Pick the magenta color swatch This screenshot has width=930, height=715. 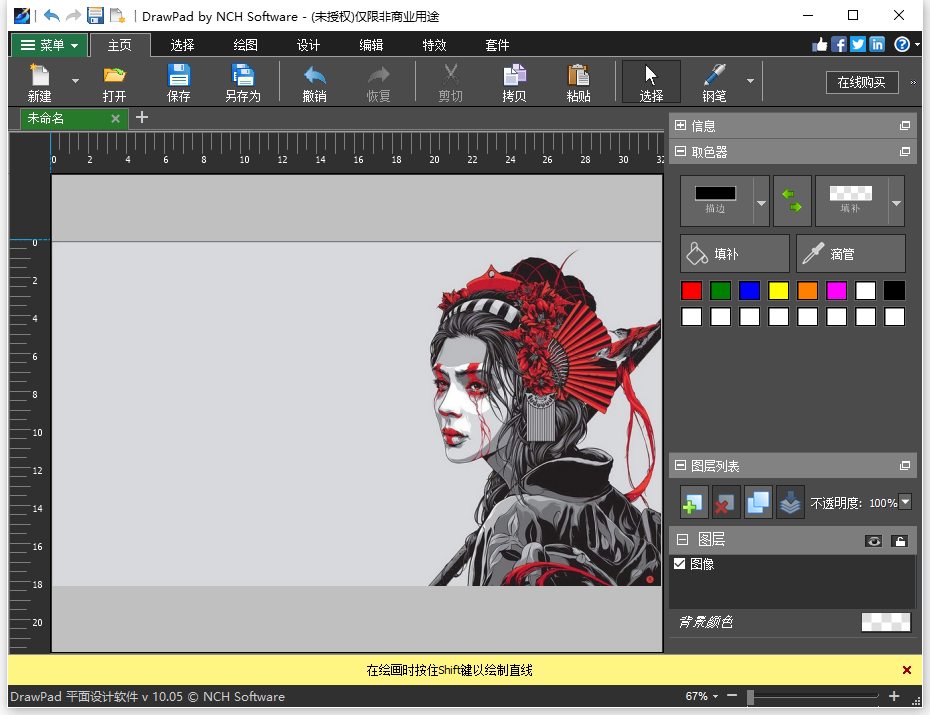836,291
